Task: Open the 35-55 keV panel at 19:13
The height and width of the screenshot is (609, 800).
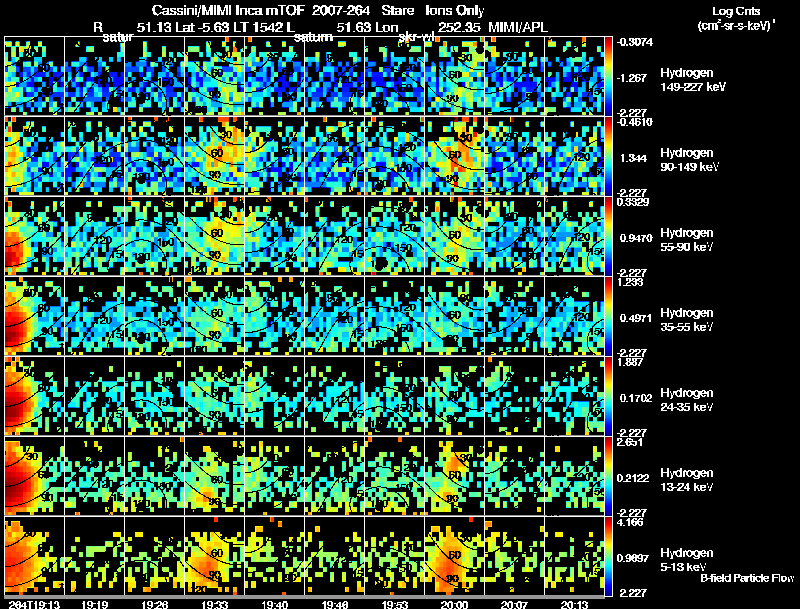Action: (x=34, y=316)
